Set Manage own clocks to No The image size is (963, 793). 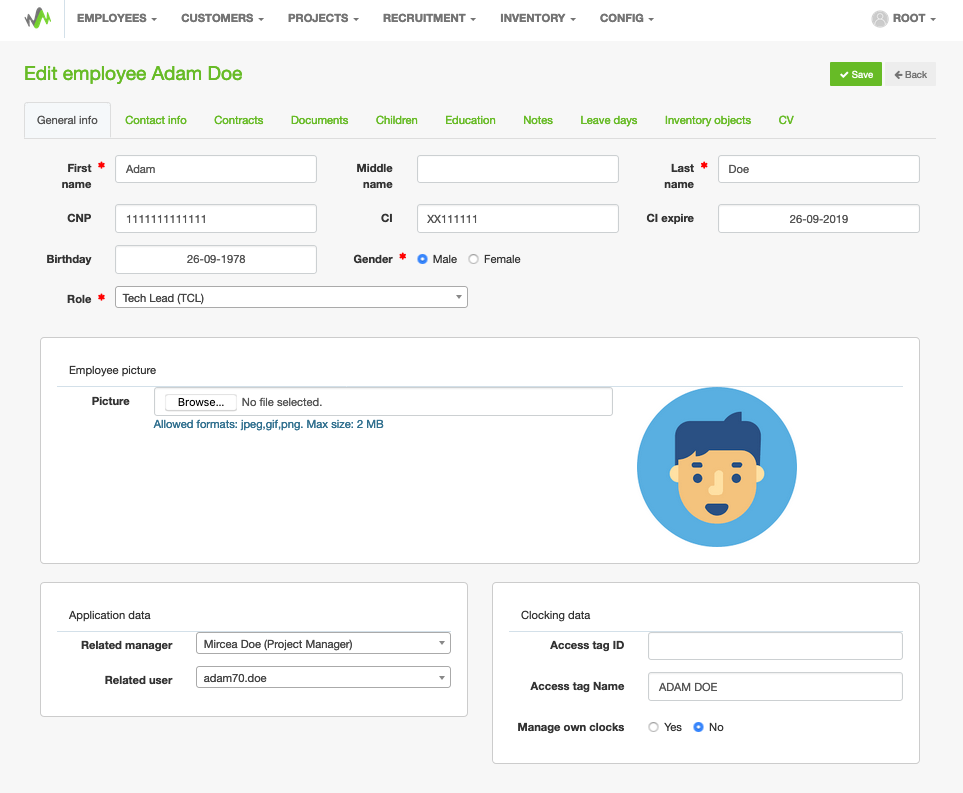click(699, 727)
